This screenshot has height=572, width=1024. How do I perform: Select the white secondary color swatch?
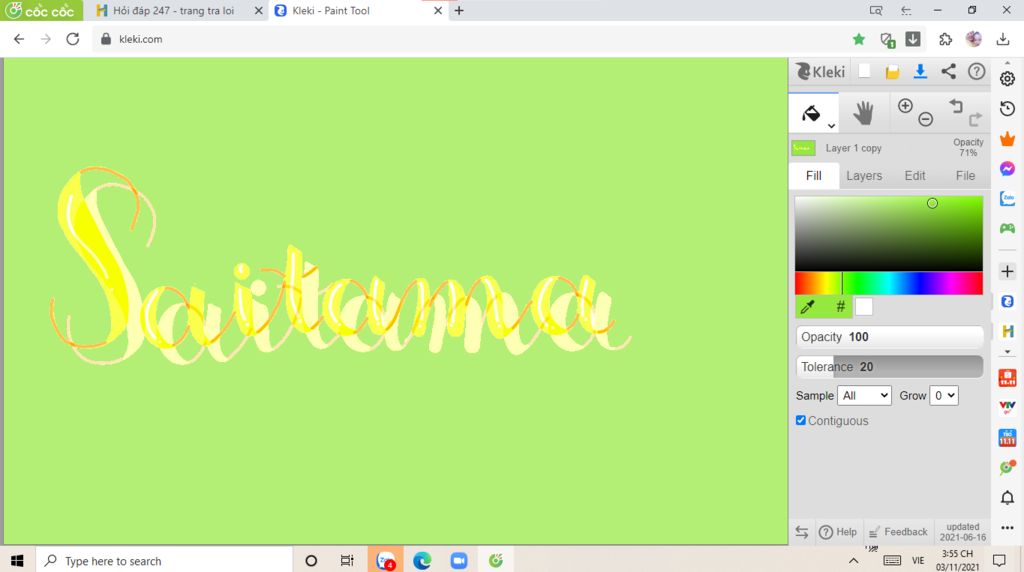point(864,306)
